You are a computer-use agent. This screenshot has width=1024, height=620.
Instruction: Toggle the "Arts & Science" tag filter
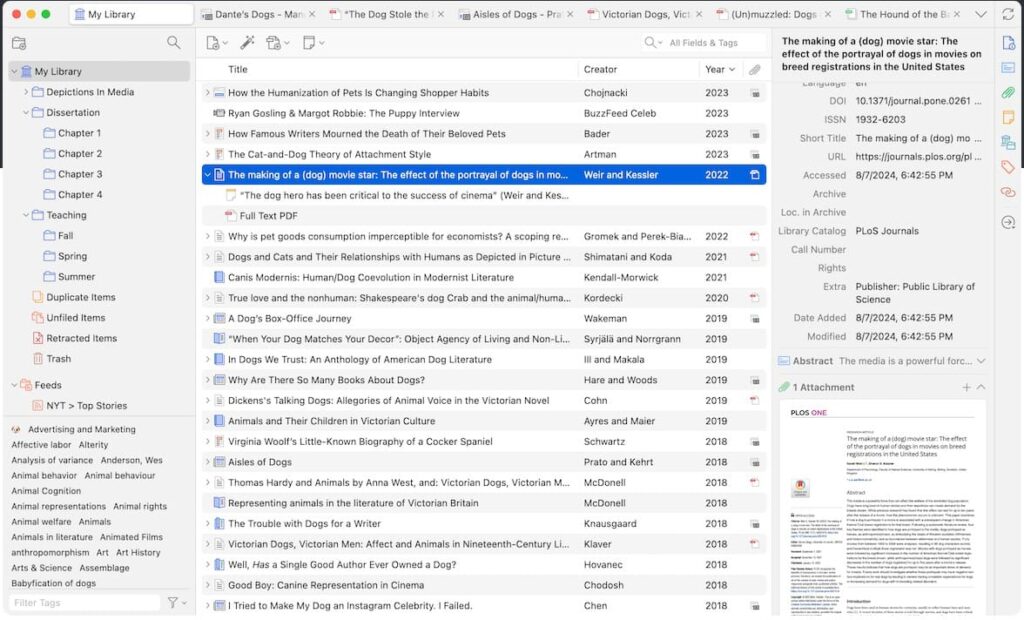[x=41, y=568]
